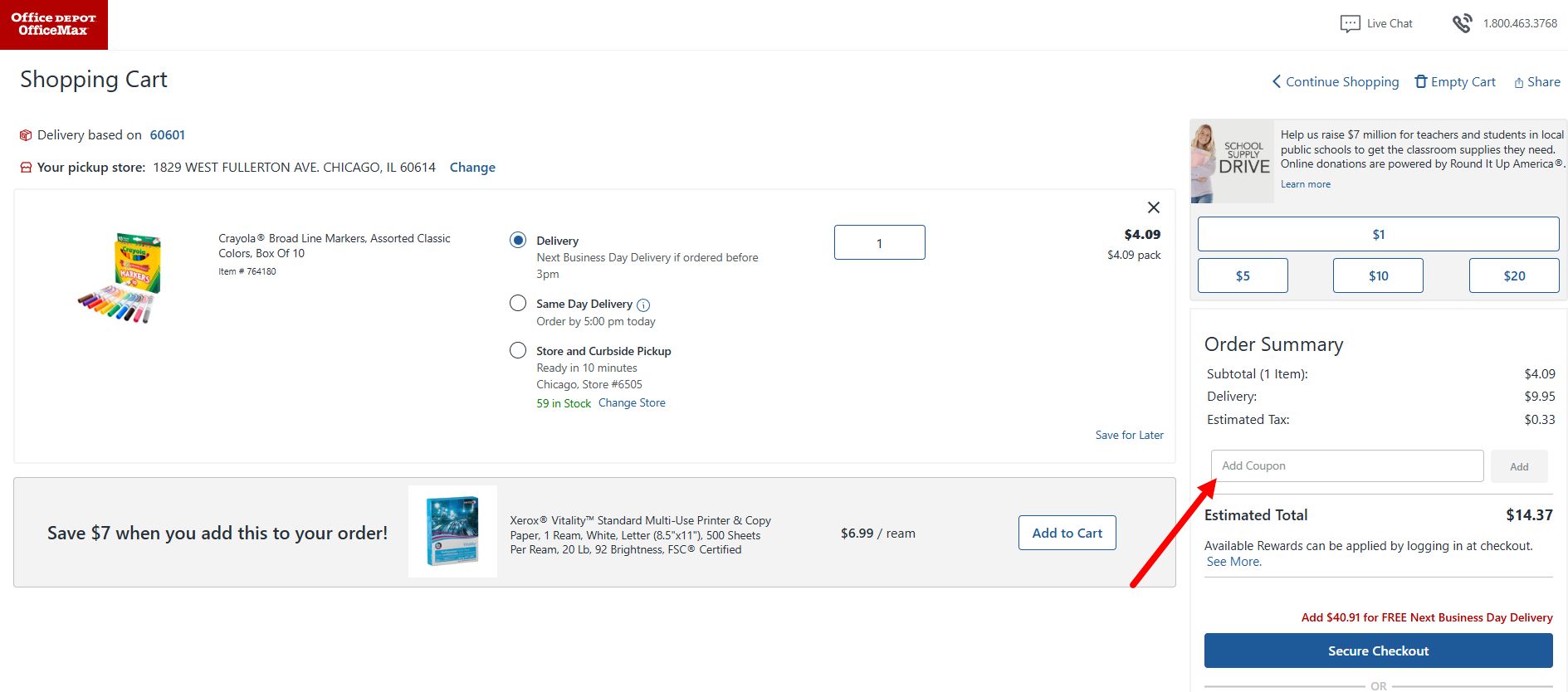Click the '59 in Stock' text
Image resolution: width=1568 pixels, height=692 pixels.
tap(564, 403)
